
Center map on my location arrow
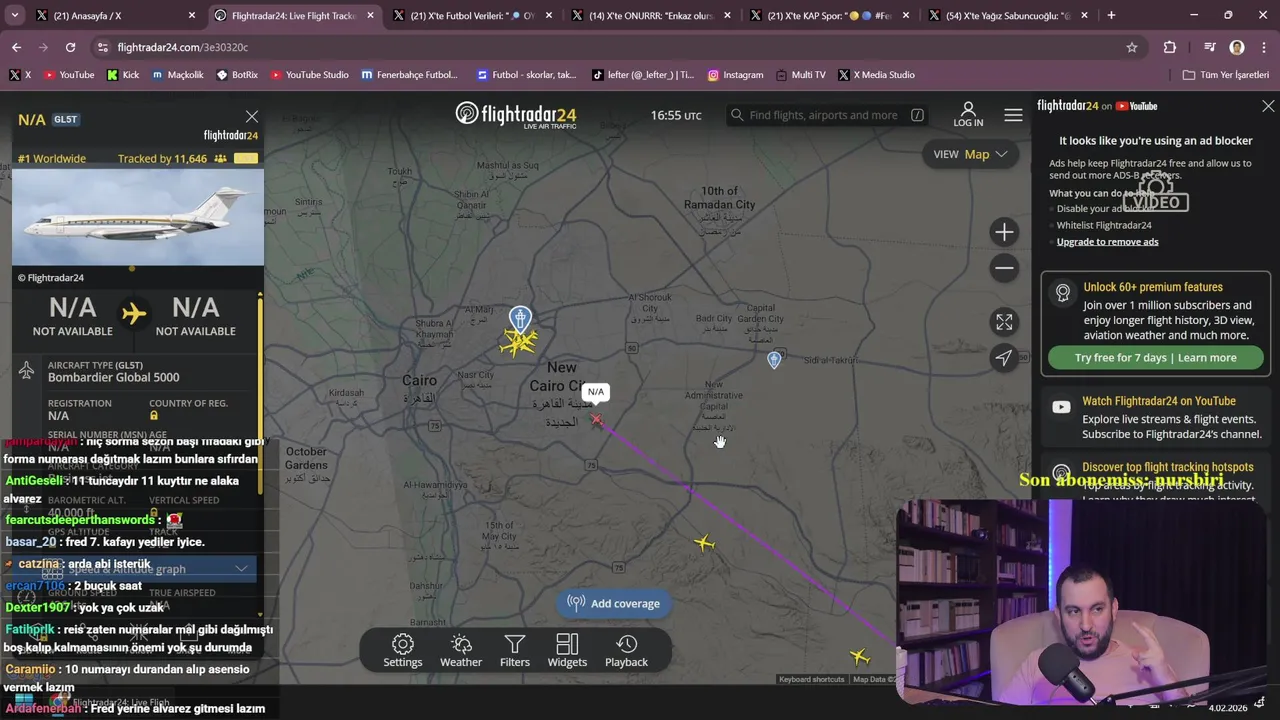[1004, 358]
